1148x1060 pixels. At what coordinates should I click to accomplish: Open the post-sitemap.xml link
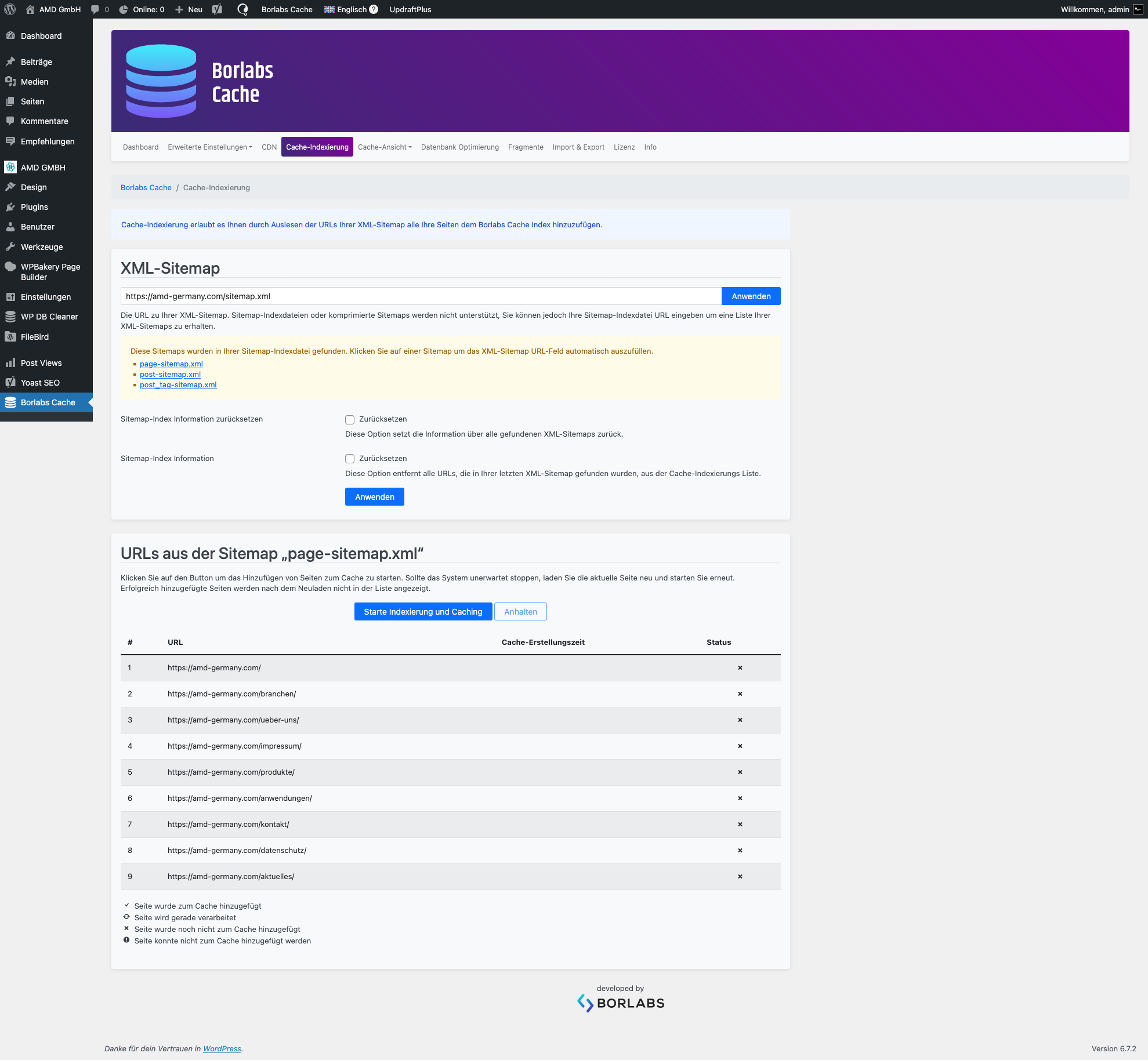[170, 375]
